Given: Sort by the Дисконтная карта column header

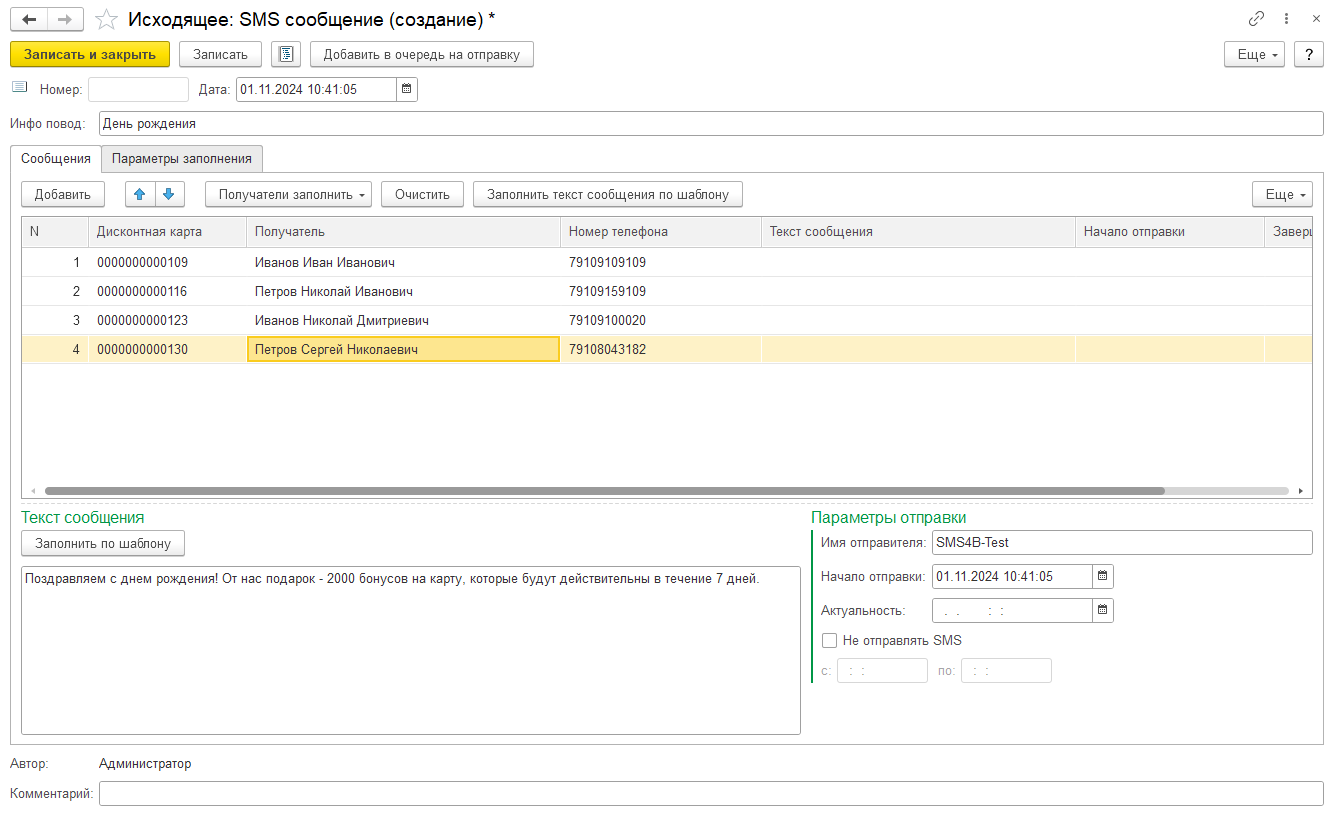Looking at the screenshot, I should pos(167,231).
